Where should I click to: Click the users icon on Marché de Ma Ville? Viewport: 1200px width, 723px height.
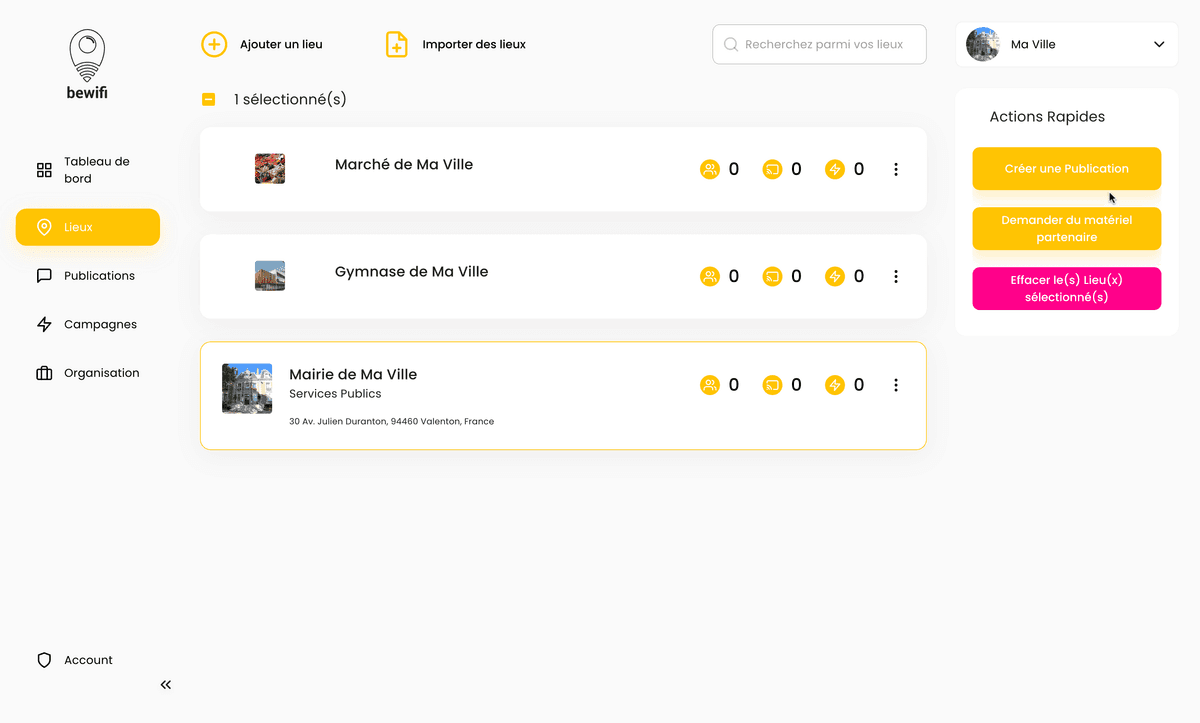pos(710,169)
